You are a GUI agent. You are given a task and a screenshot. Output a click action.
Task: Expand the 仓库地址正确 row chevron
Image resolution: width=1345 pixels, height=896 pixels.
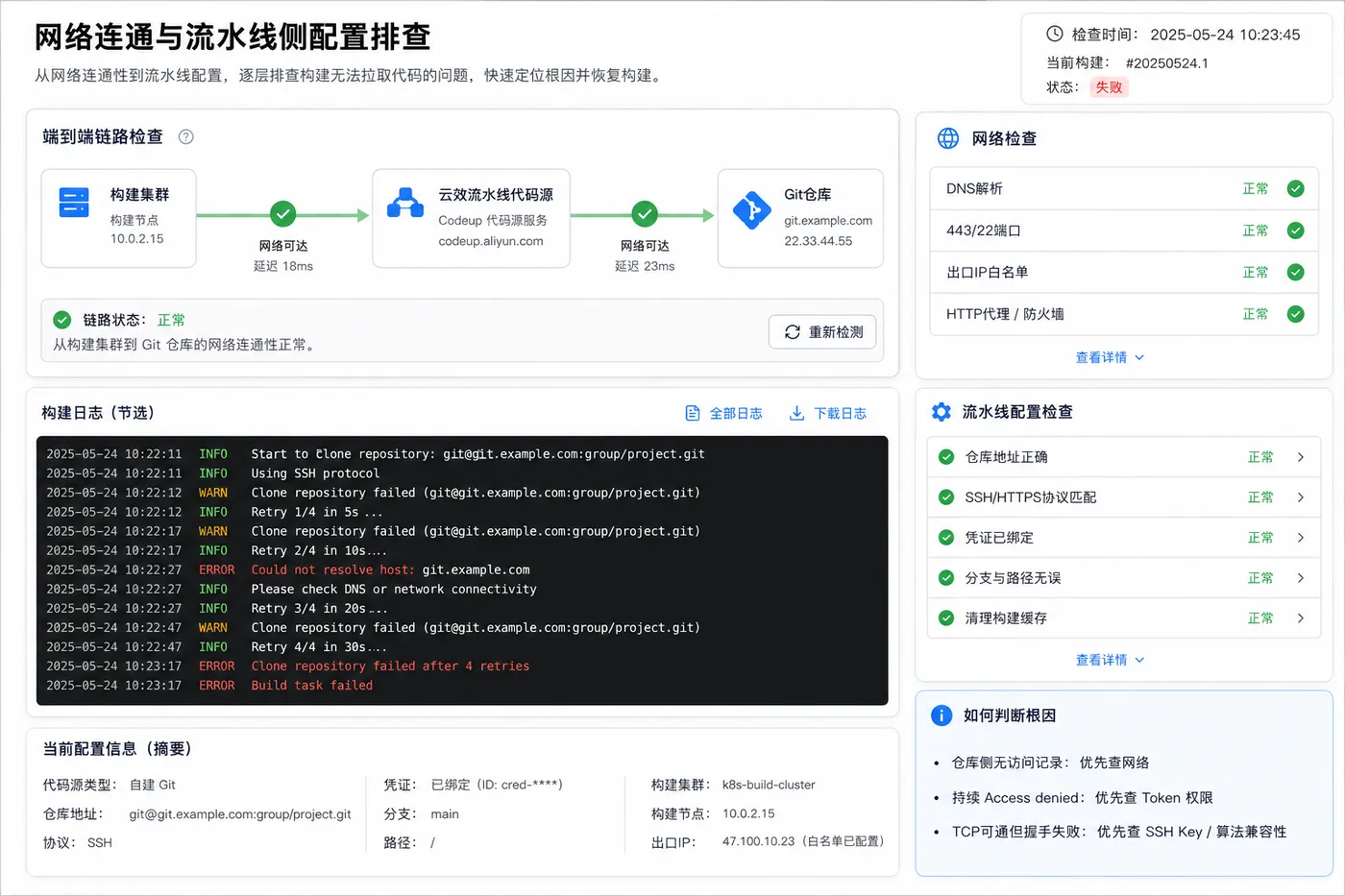click(x=1301, y=457)
